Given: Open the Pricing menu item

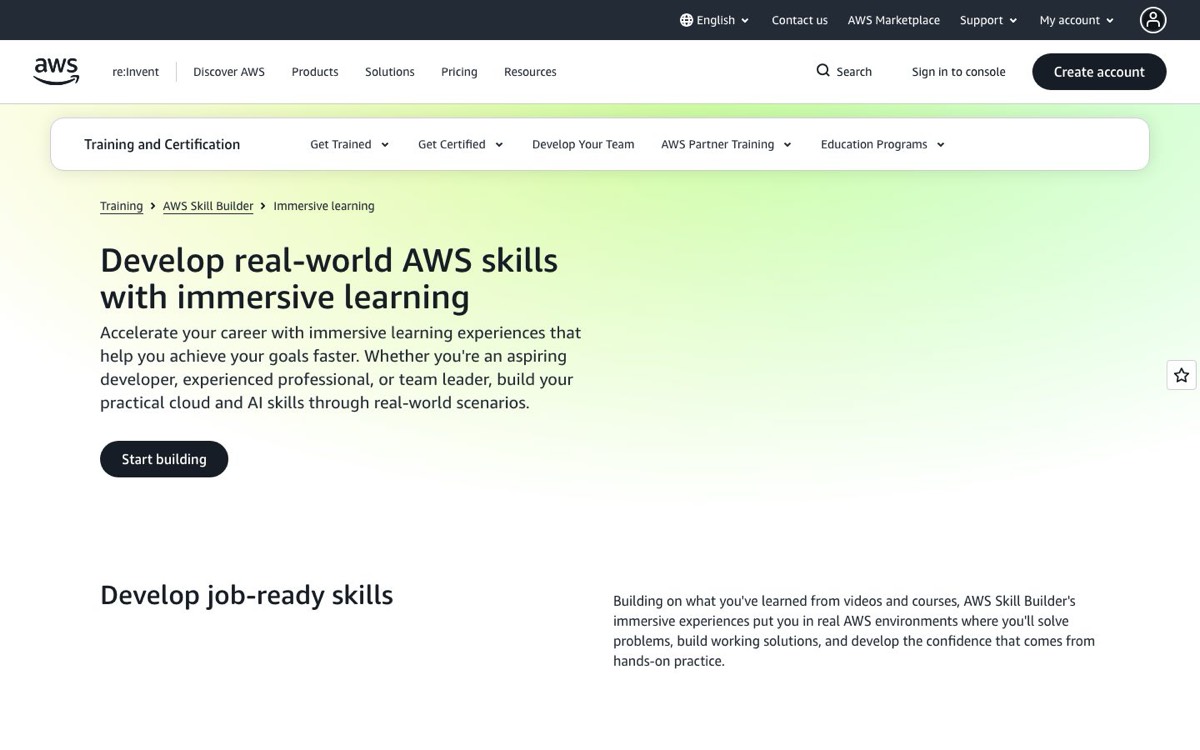Looking at the screenshot, I should click(459, 72).
